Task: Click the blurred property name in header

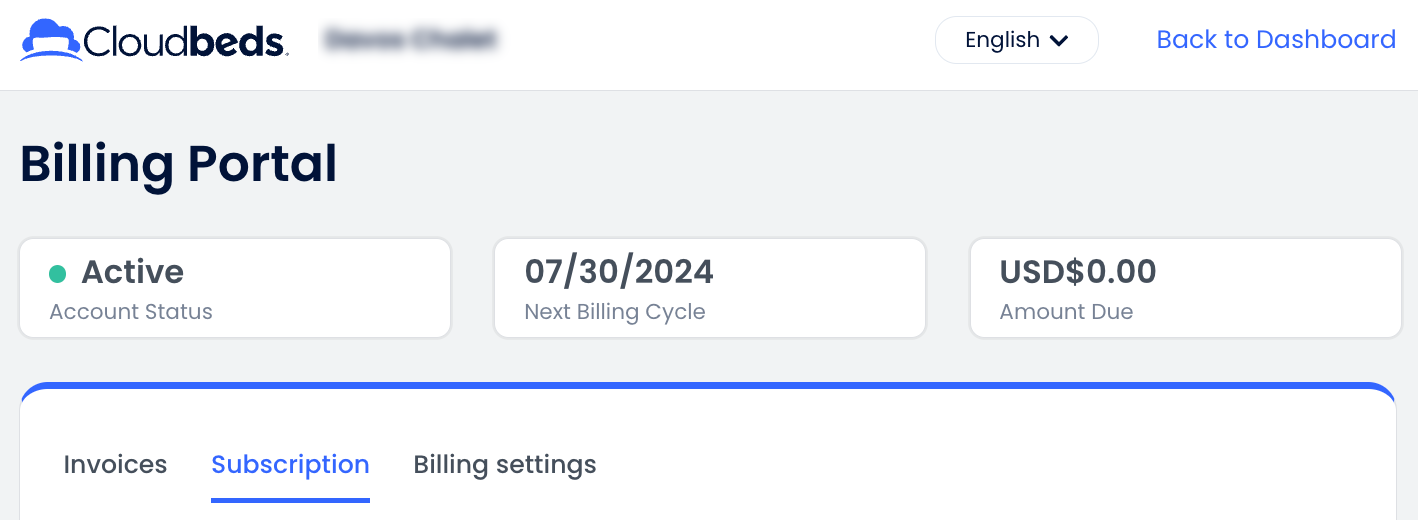Action: pos(411,40)
